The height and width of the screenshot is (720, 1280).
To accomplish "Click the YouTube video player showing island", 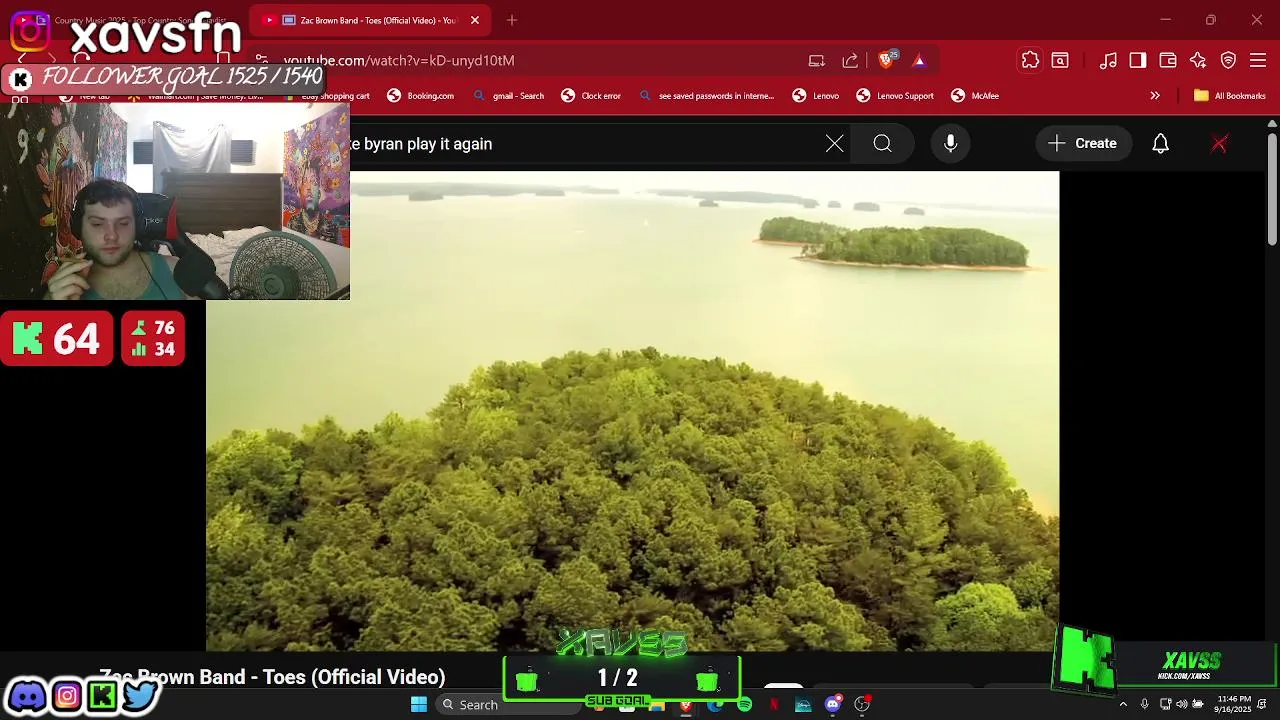I will [632, 411].
